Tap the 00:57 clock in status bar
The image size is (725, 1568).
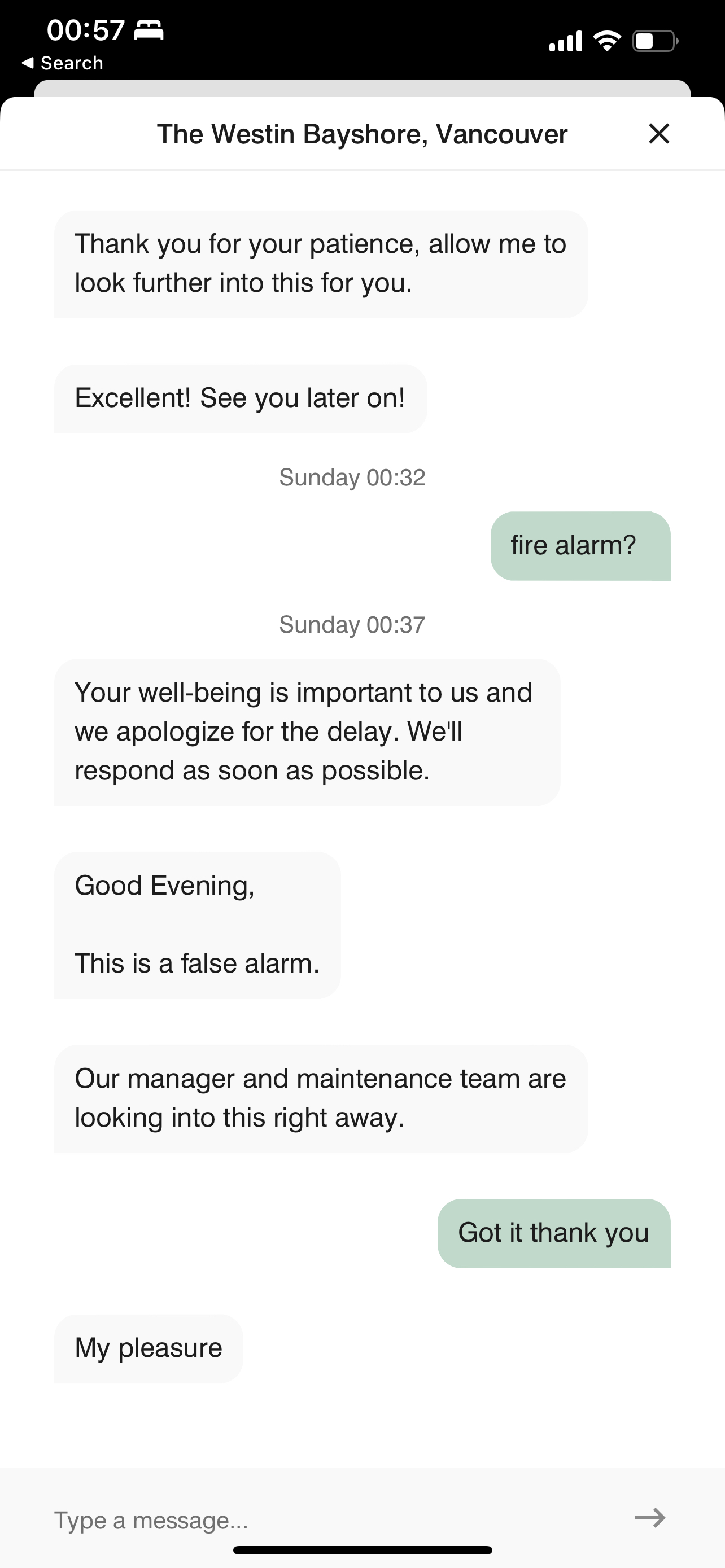[x=86, y=30]
